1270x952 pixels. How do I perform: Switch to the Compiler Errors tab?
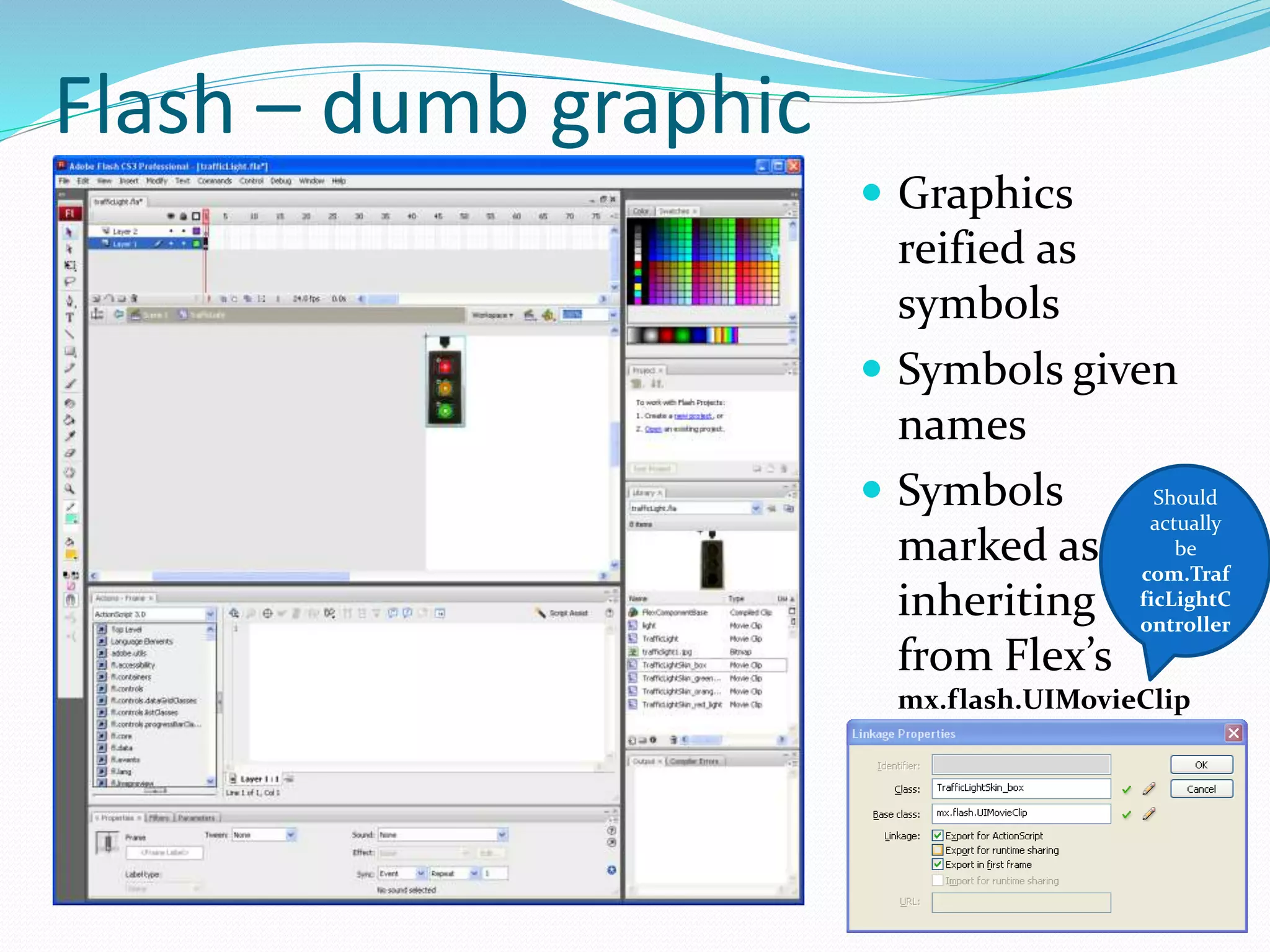(695, 761)
